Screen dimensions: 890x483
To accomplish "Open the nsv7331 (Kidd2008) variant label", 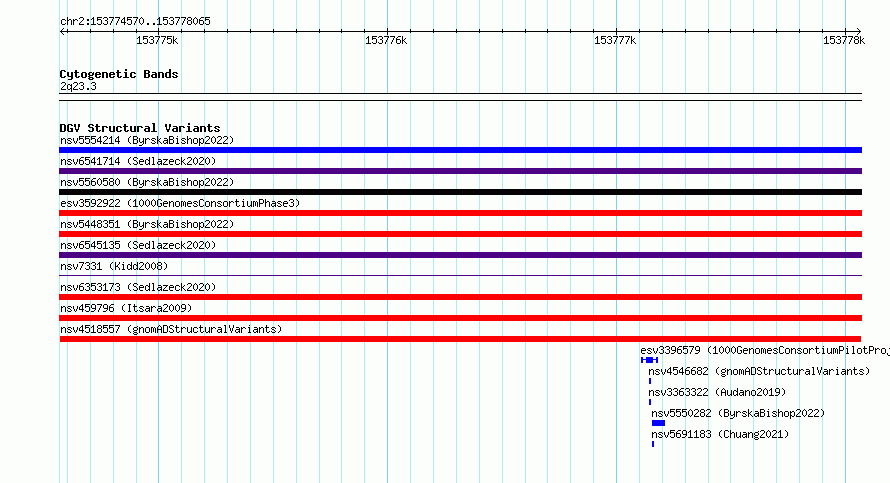I will coord(114,266).
